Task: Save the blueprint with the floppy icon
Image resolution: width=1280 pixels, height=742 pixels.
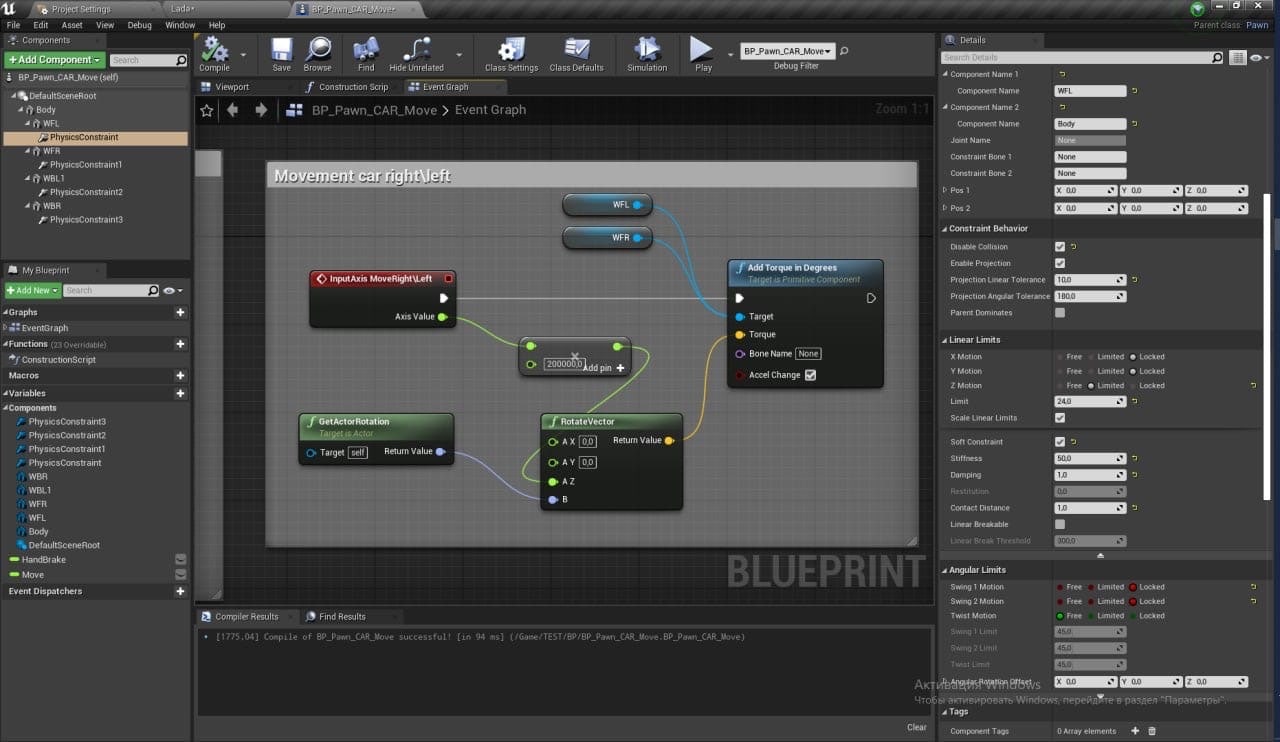Action: point(281,54)
